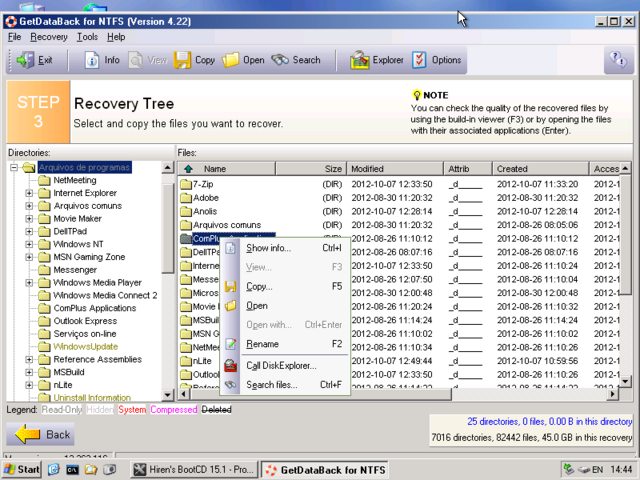Expand the MSBuild tree node

29,372
